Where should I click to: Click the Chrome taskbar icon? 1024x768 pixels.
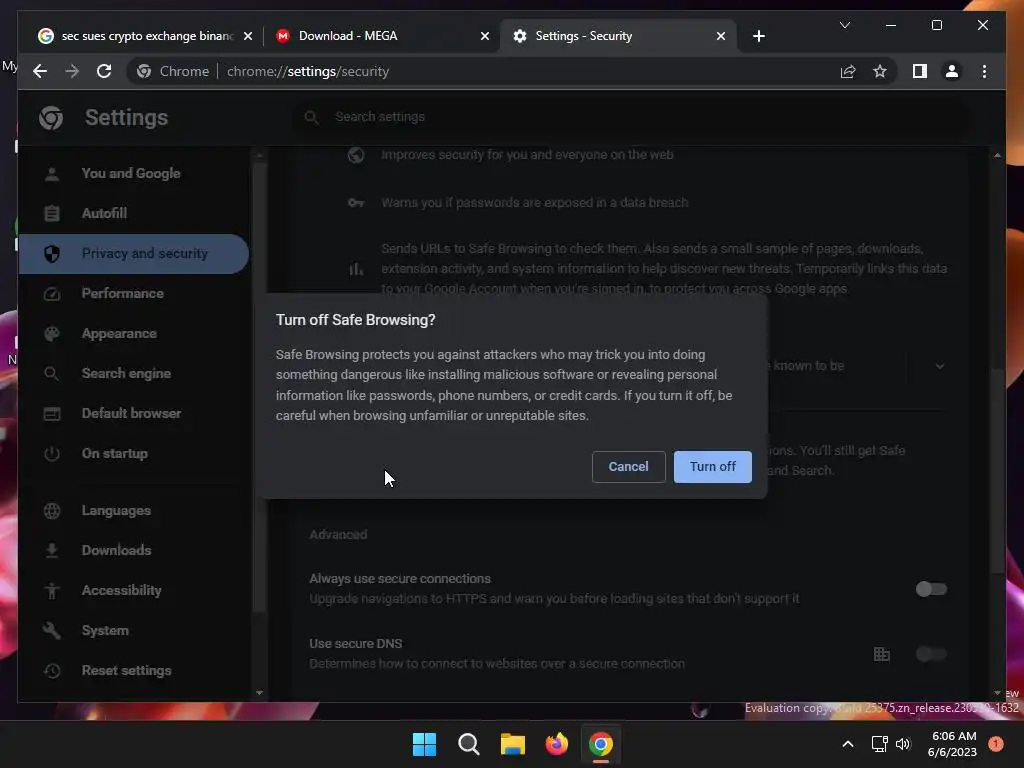(601, 744)
